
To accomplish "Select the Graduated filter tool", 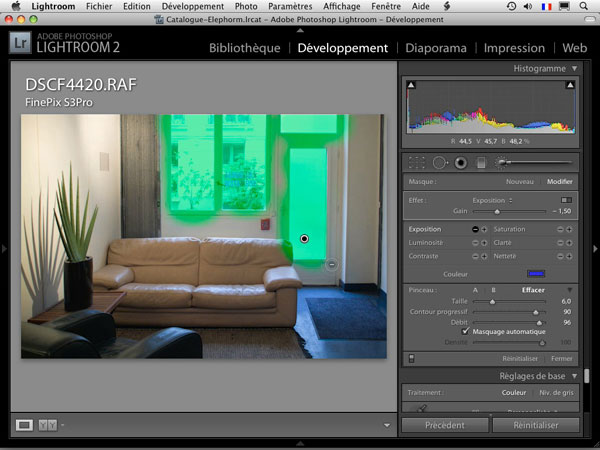I will coord(481,163).
